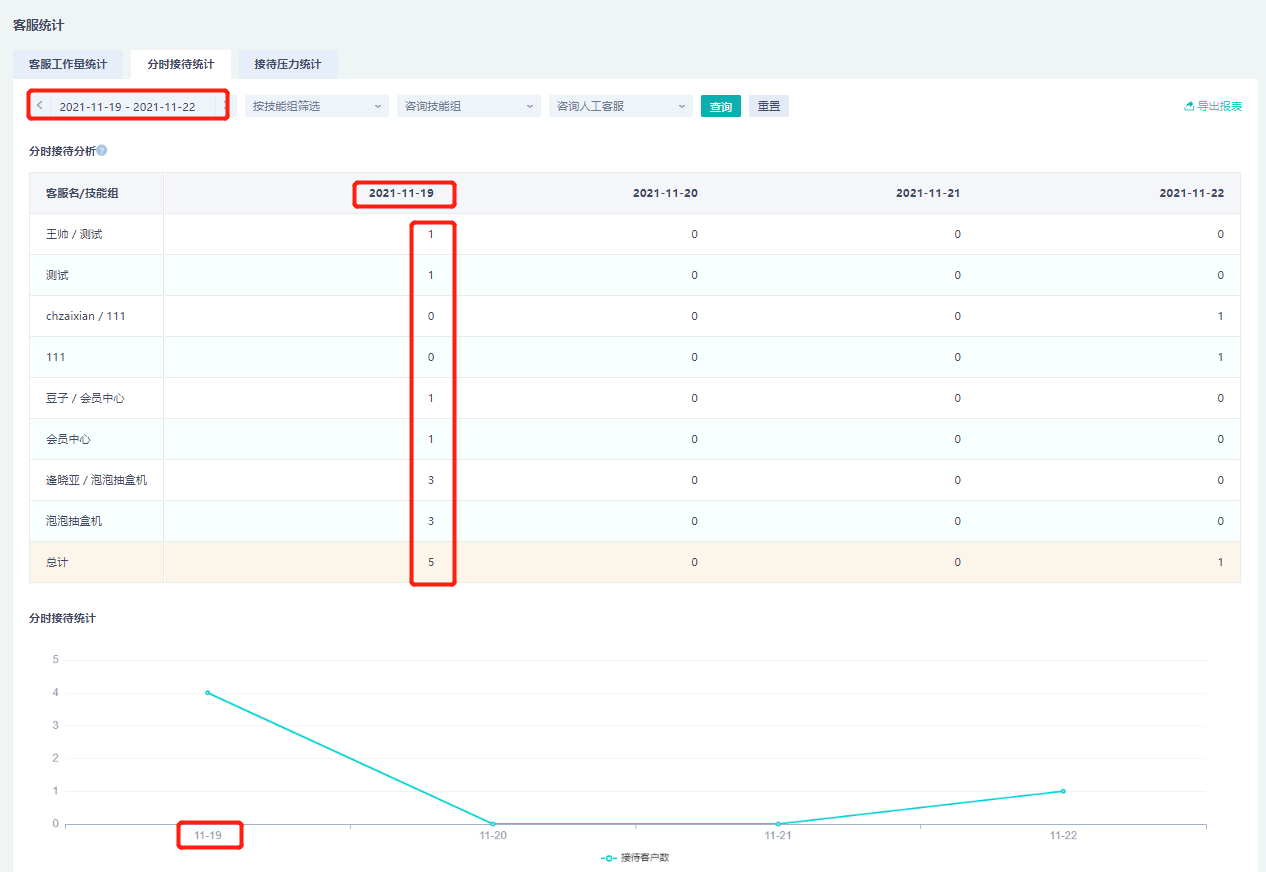Click chzaixian / 111 value under 2021-11-22
Viewport: 1266px width, 872px height.
[1221, 316]
